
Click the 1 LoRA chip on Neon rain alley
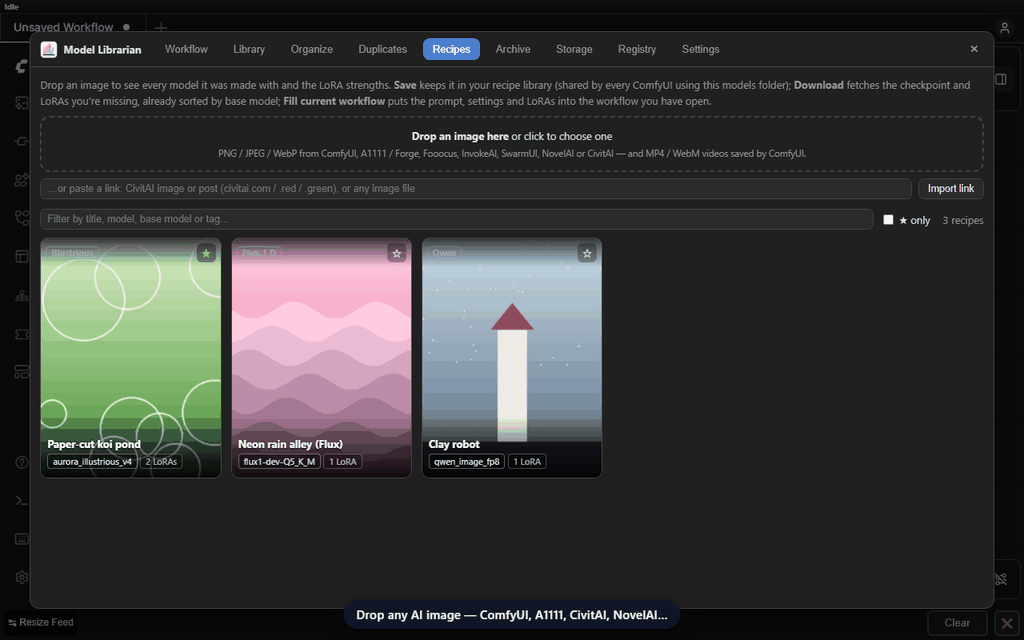342,462
